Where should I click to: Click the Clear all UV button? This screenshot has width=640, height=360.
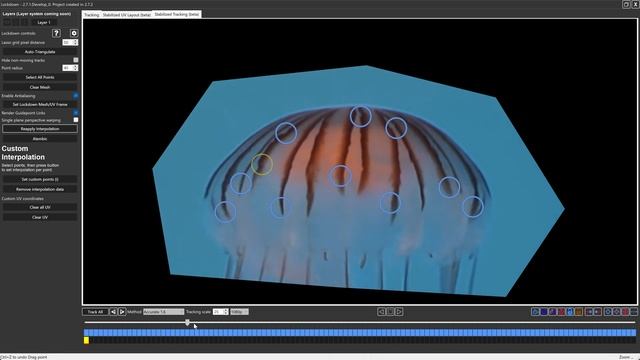[40, 207]
